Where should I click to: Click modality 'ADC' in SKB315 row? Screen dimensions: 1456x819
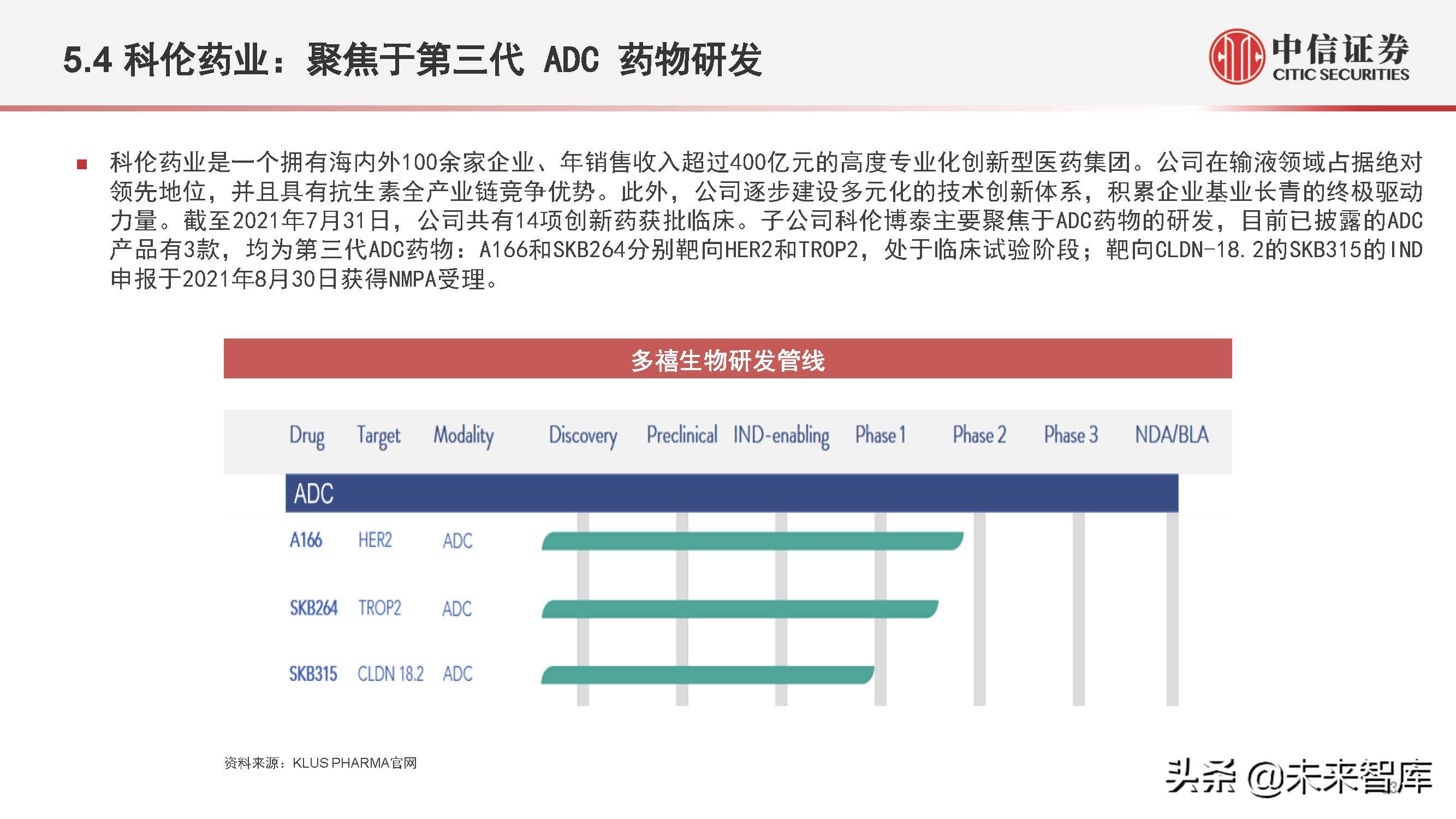[458, 674]
